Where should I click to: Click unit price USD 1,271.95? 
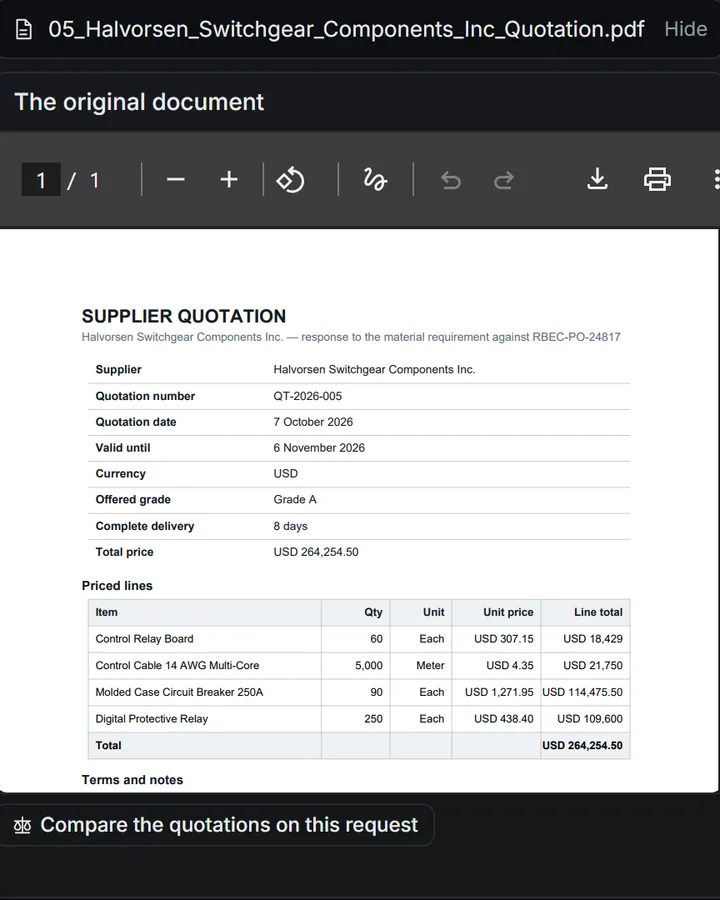click(x=499, y=692)
